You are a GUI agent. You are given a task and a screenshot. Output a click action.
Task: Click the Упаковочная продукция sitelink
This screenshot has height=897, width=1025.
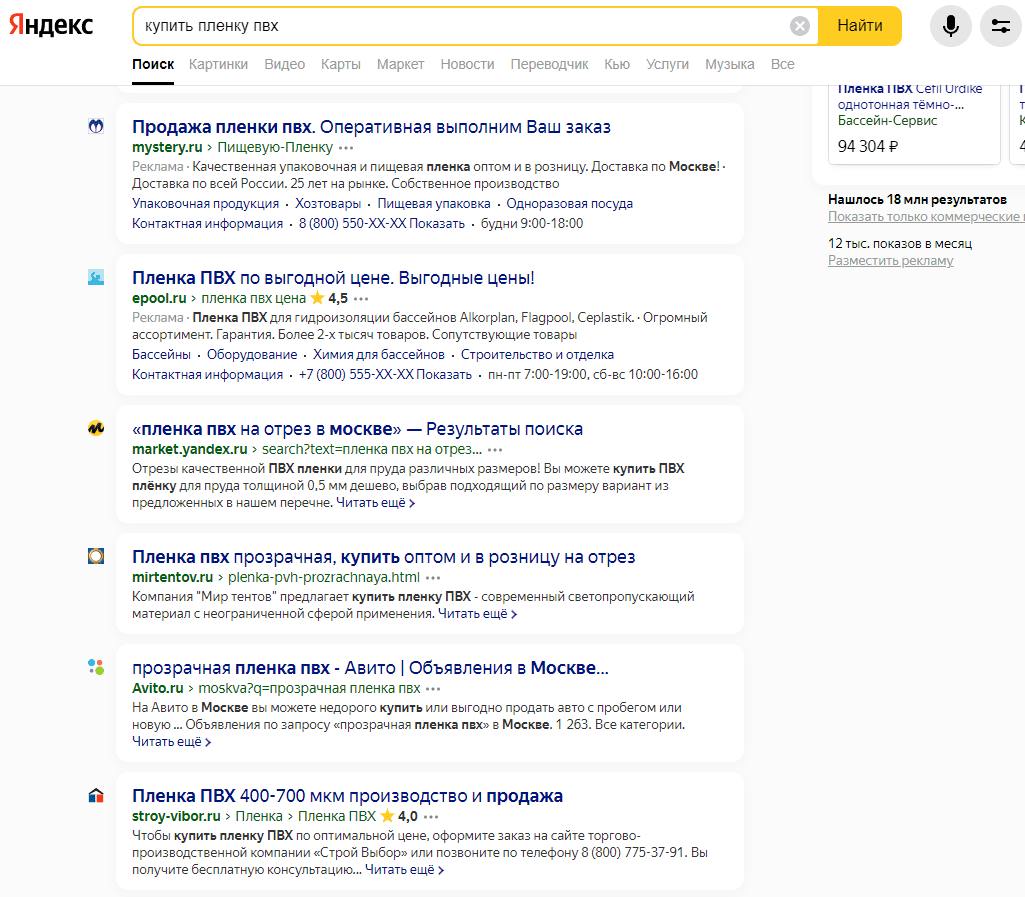(x=205, y=203)
